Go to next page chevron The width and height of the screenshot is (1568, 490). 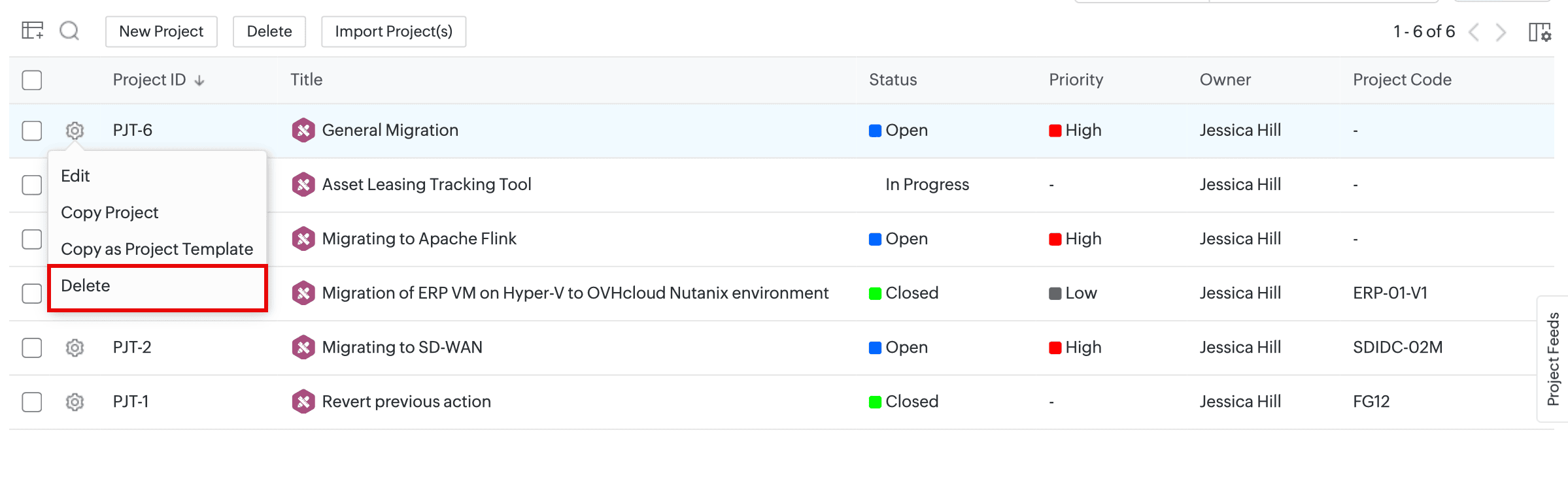[1501, 32]
